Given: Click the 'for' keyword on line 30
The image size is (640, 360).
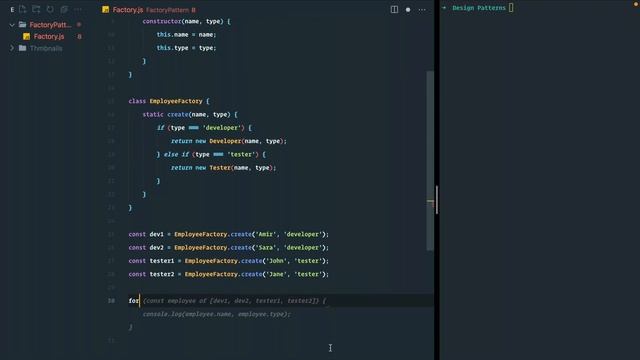Looking at the screenshot, I should [133, 301].
